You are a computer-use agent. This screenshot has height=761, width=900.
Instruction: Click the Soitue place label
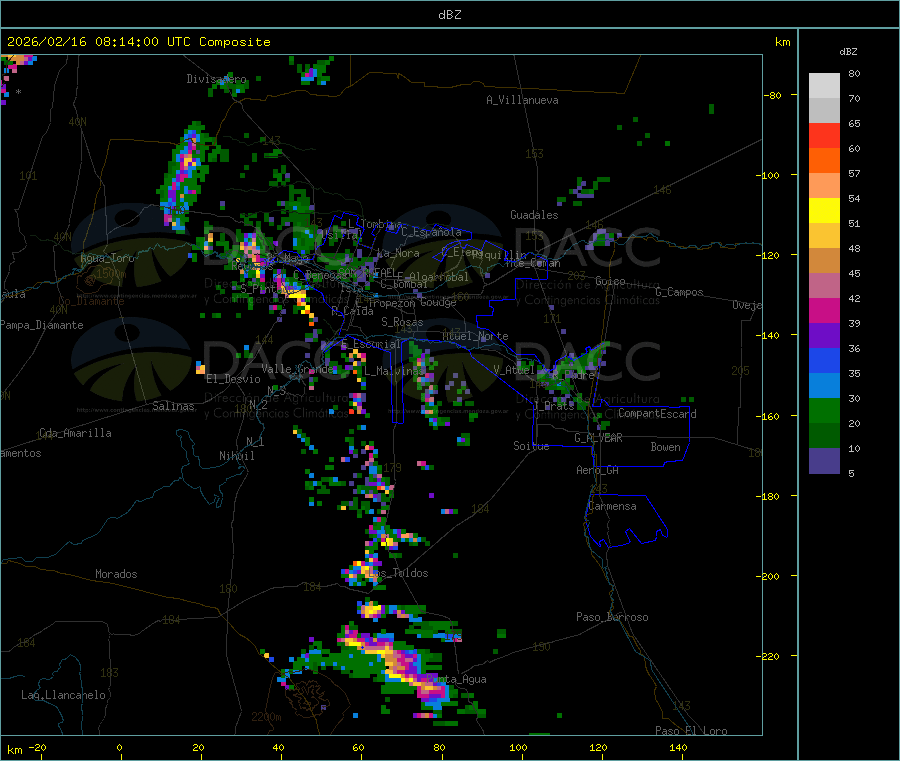coord(531,446)
